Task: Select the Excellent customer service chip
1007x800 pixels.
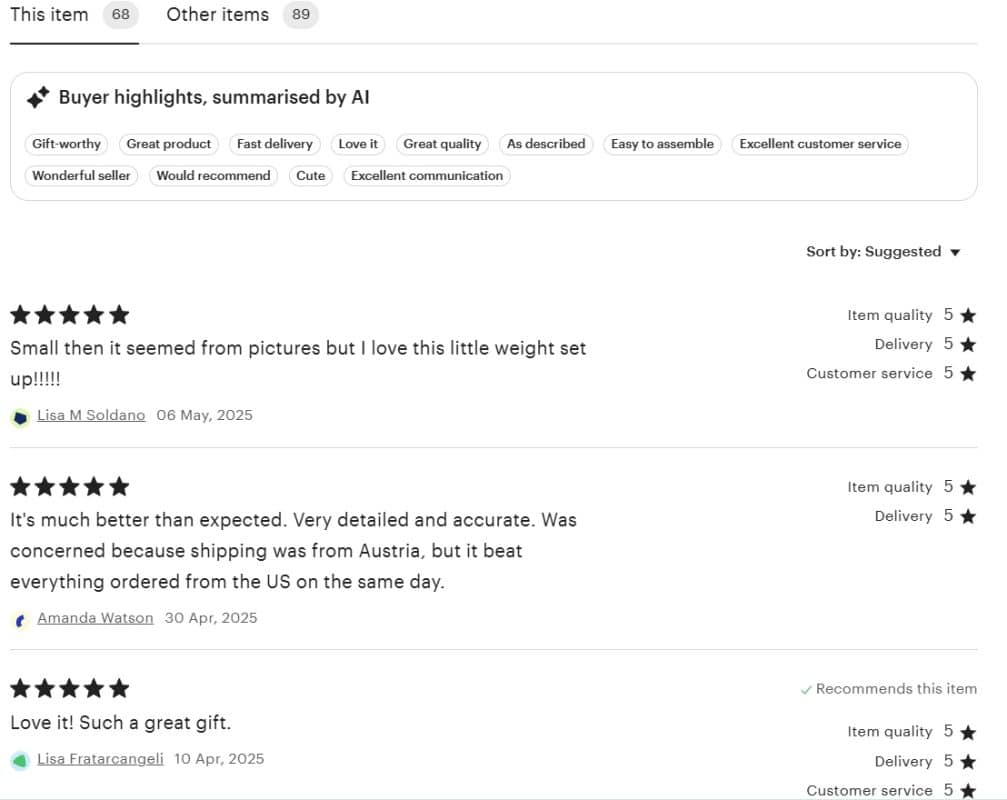Action: pyautogui.click(x=820, y=144)
